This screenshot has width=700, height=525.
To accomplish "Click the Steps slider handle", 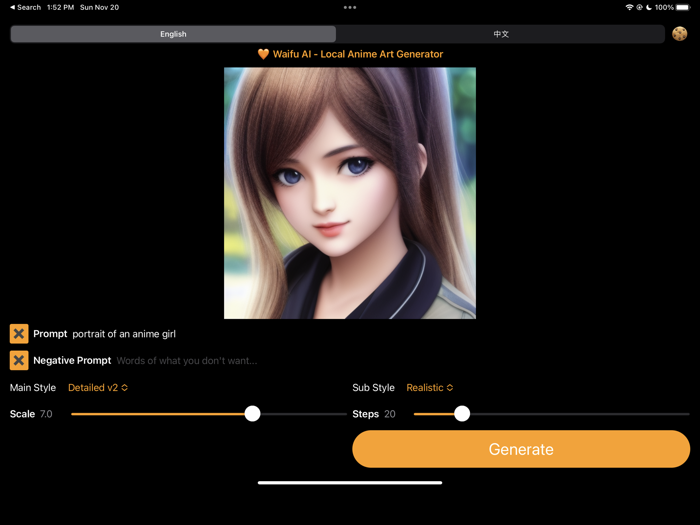I will pyautogui.click(x=462, y=414).
